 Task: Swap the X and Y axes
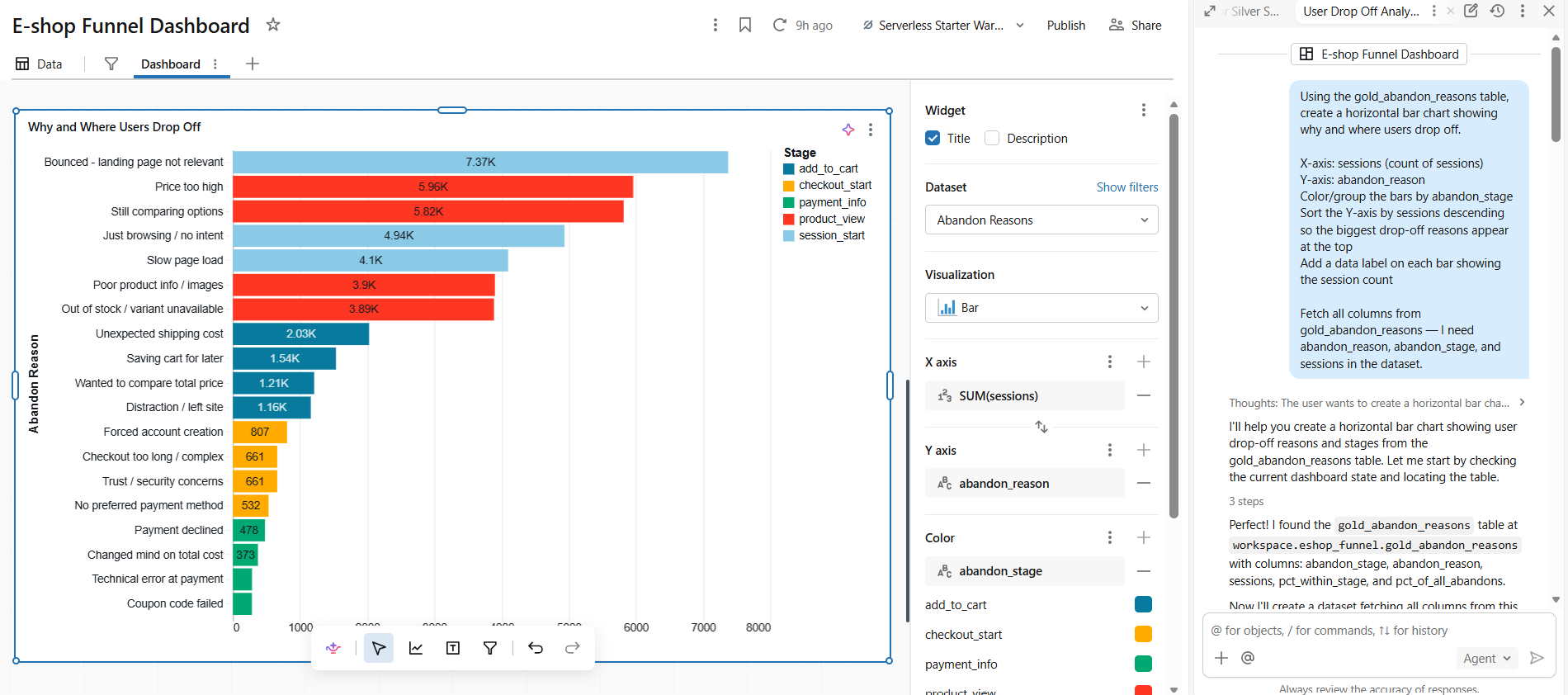pyautogui.click(x=1041, y=427)
